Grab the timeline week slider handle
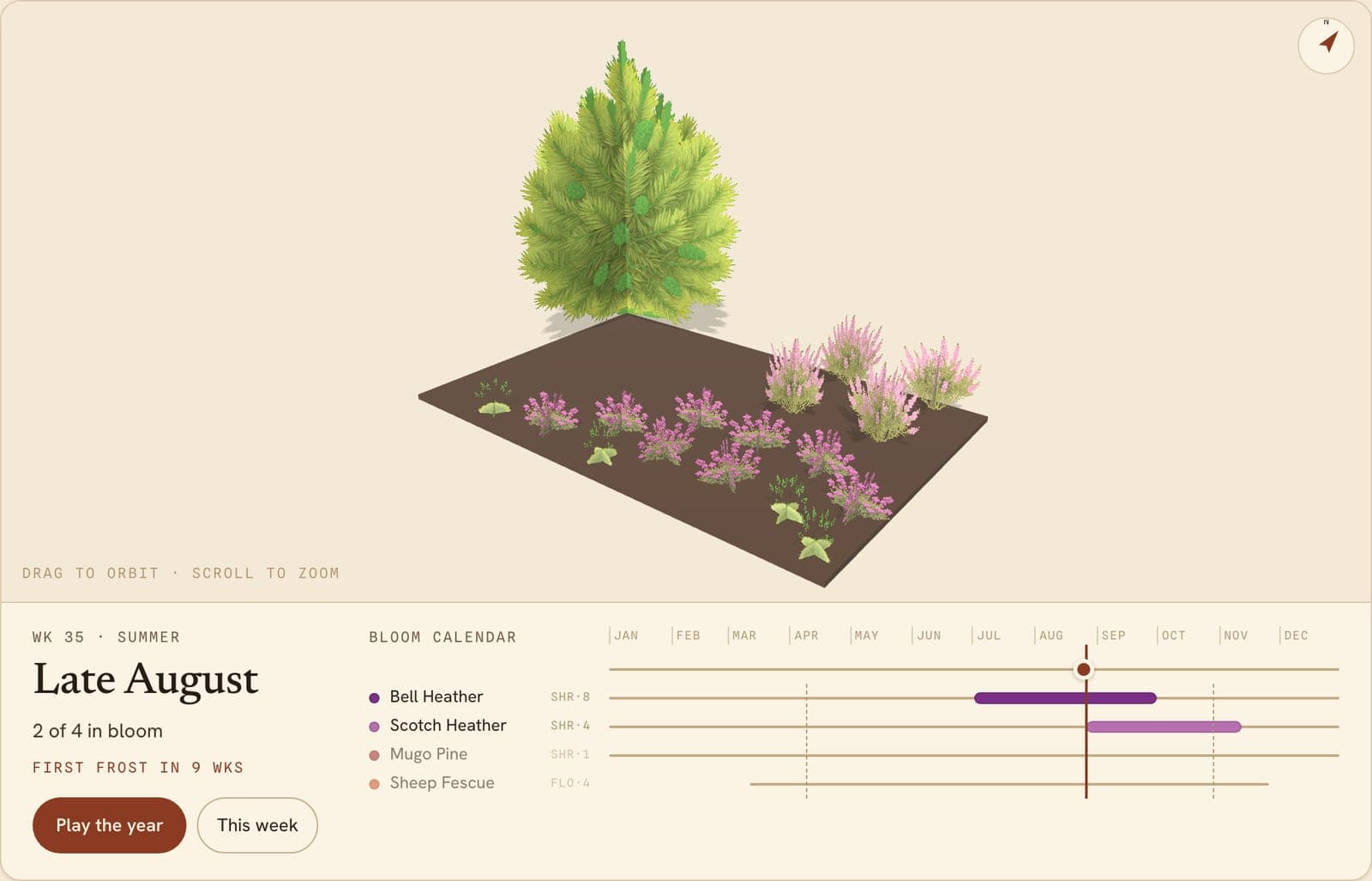This screenshot has height=881, width=1372. tap(1084, 669)
